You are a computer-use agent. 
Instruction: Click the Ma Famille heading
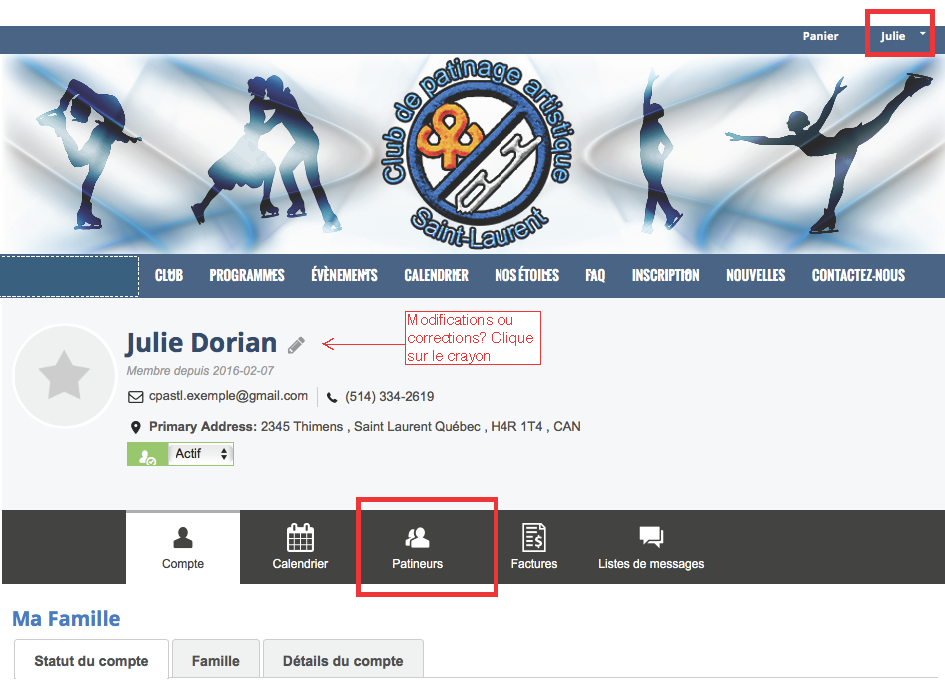coord(66,618)
